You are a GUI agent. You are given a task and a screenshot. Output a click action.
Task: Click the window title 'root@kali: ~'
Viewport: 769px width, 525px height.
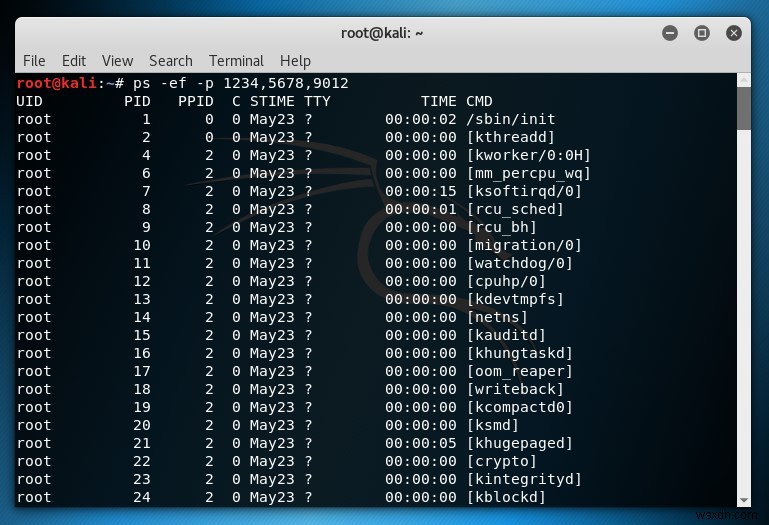(x=382, y=33)
